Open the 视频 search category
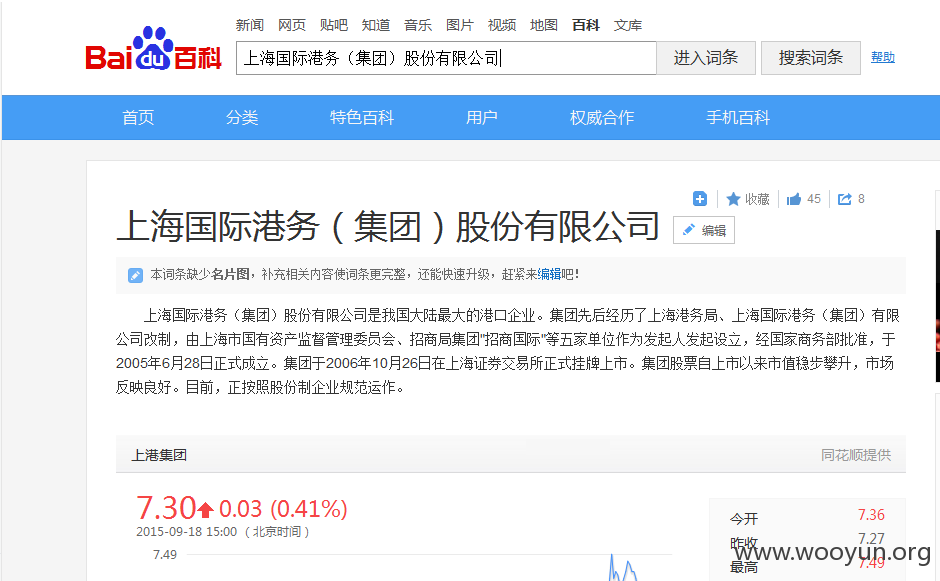 coord(502,25)
